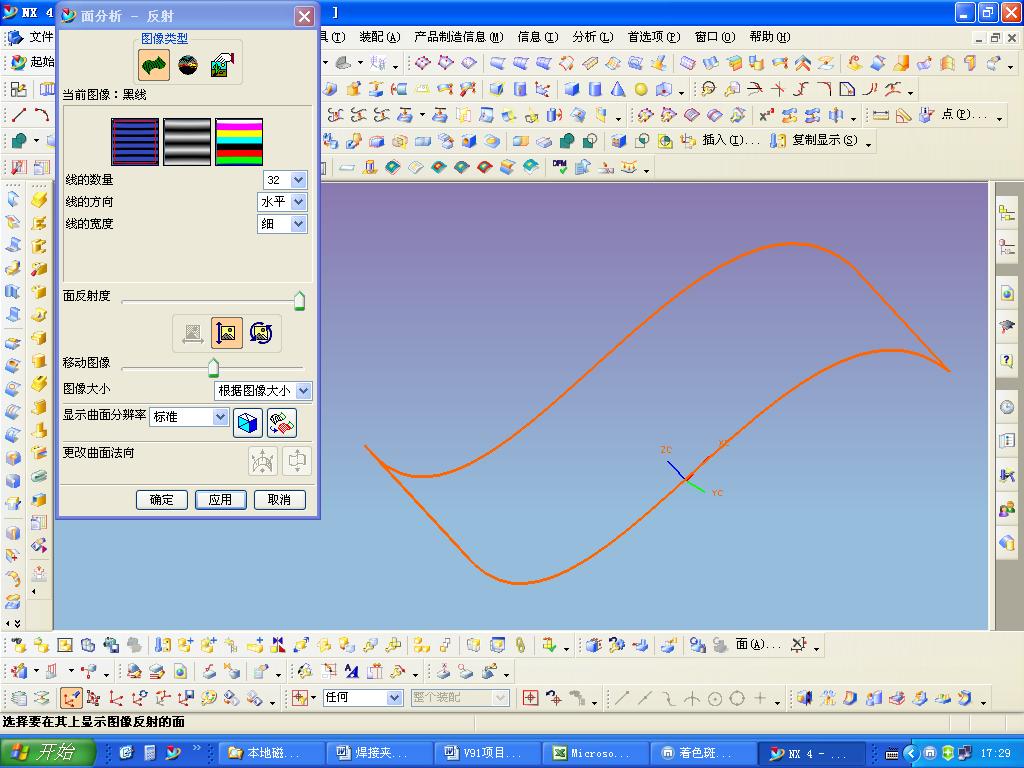Open the assembly navigator sidebar icon
This screenshot has width=1024, height=768.
point(1006,213)
